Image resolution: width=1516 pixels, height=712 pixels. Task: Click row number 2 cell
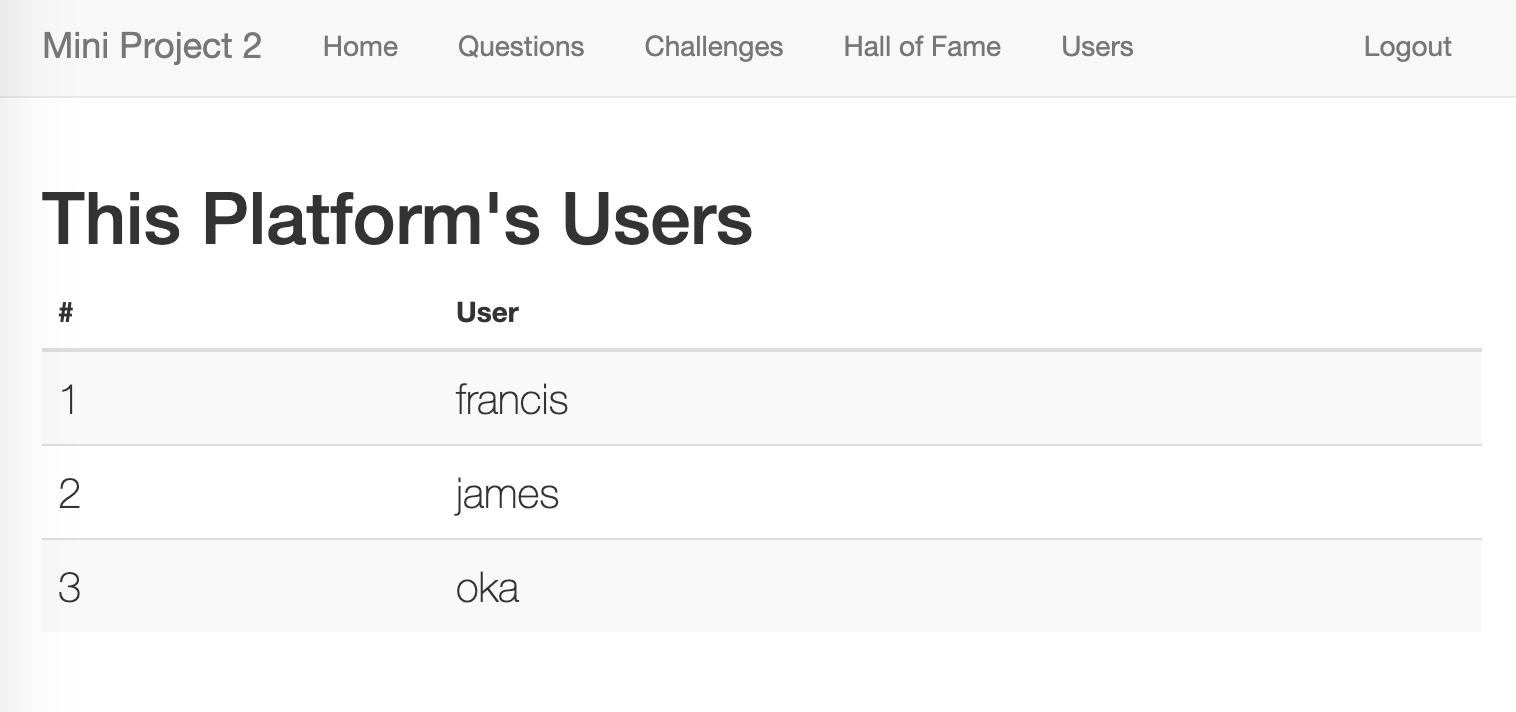(x=69, y=493)
